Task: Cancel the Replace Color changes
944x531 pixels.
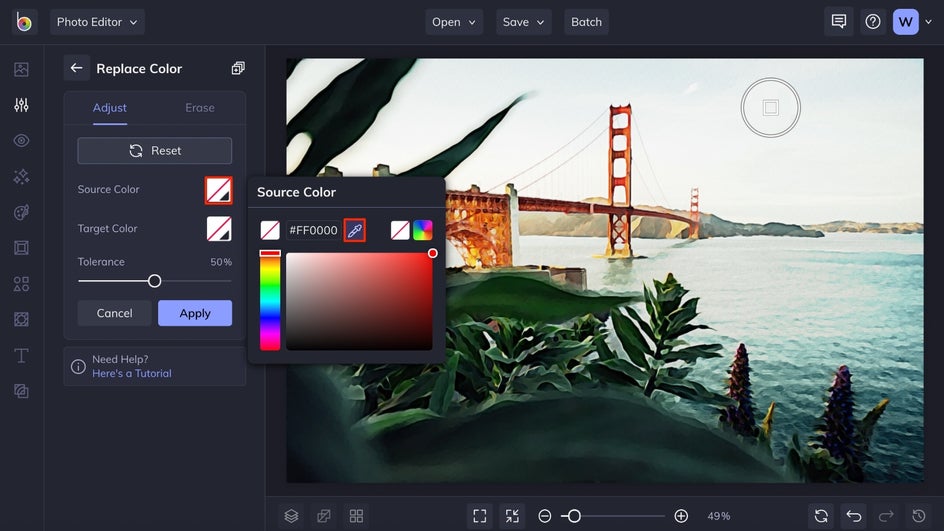Action: click(114, 313)
